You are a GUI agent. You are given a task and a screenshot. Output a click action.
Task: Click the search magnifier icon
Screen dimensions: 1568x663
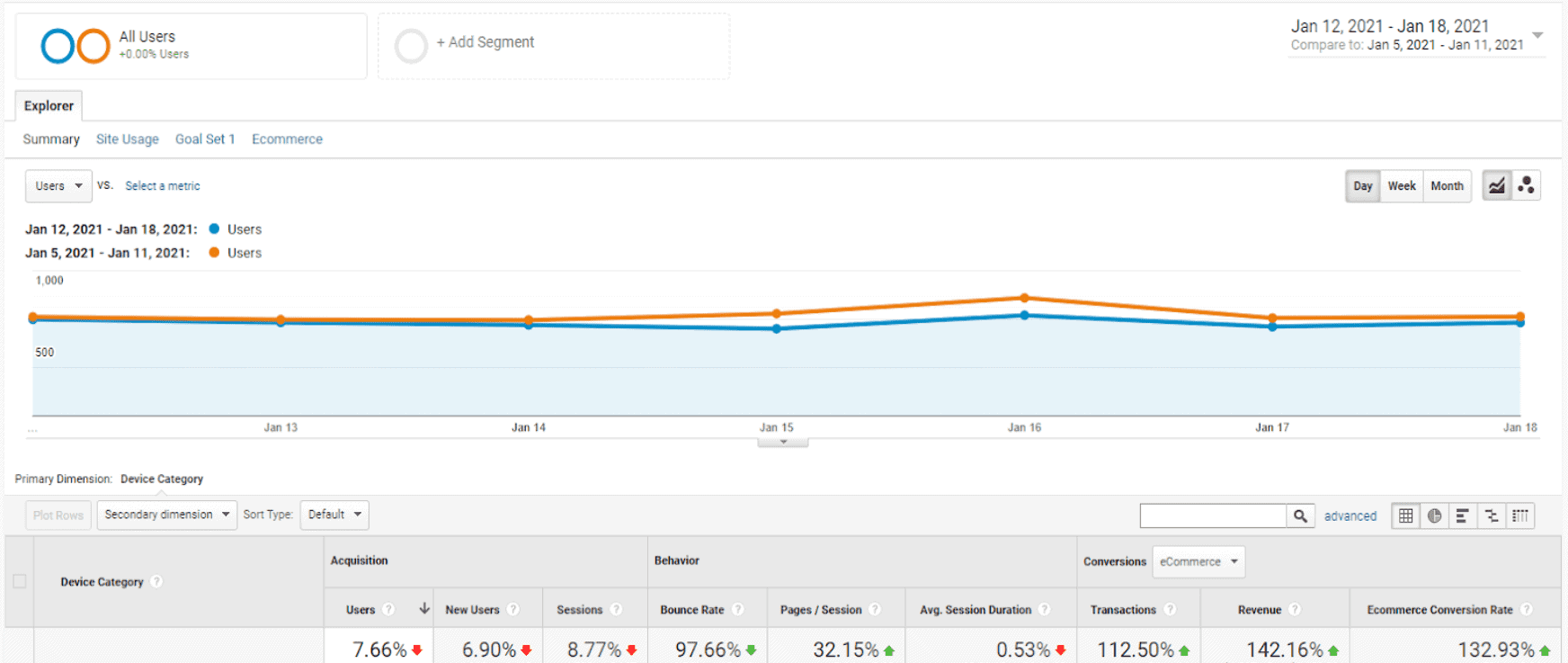click(1300, 515)
